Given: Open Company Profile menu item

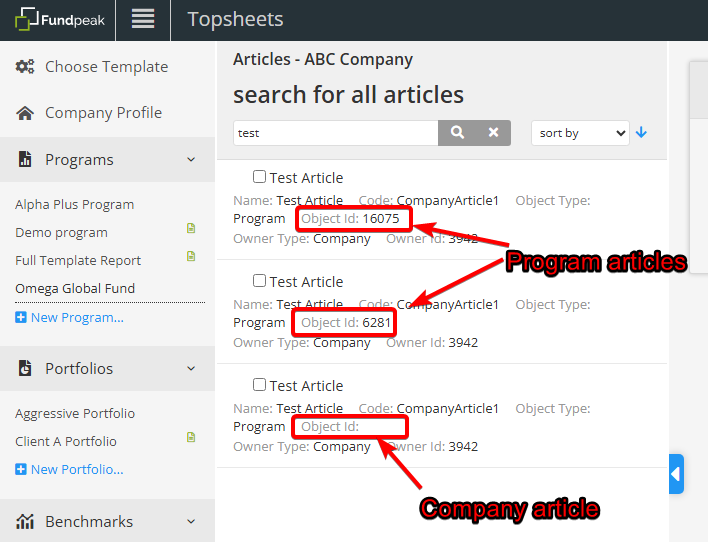Looking at the screenshot, I should (103, 113).
